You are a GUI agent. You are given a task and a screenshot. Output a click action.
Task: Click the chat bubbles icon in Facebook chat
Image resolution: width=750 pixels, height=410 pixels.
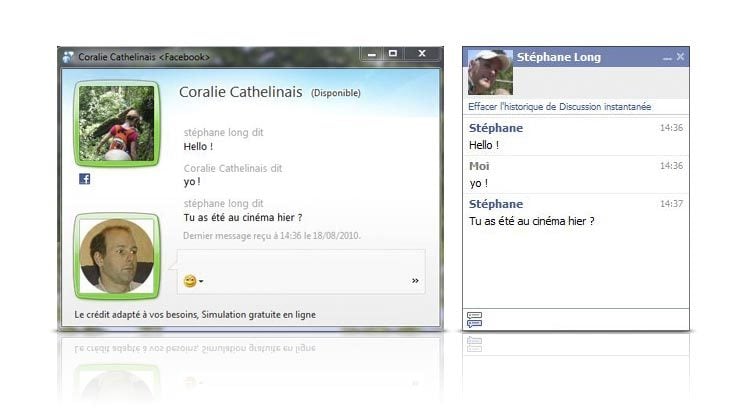coord(474,320)
